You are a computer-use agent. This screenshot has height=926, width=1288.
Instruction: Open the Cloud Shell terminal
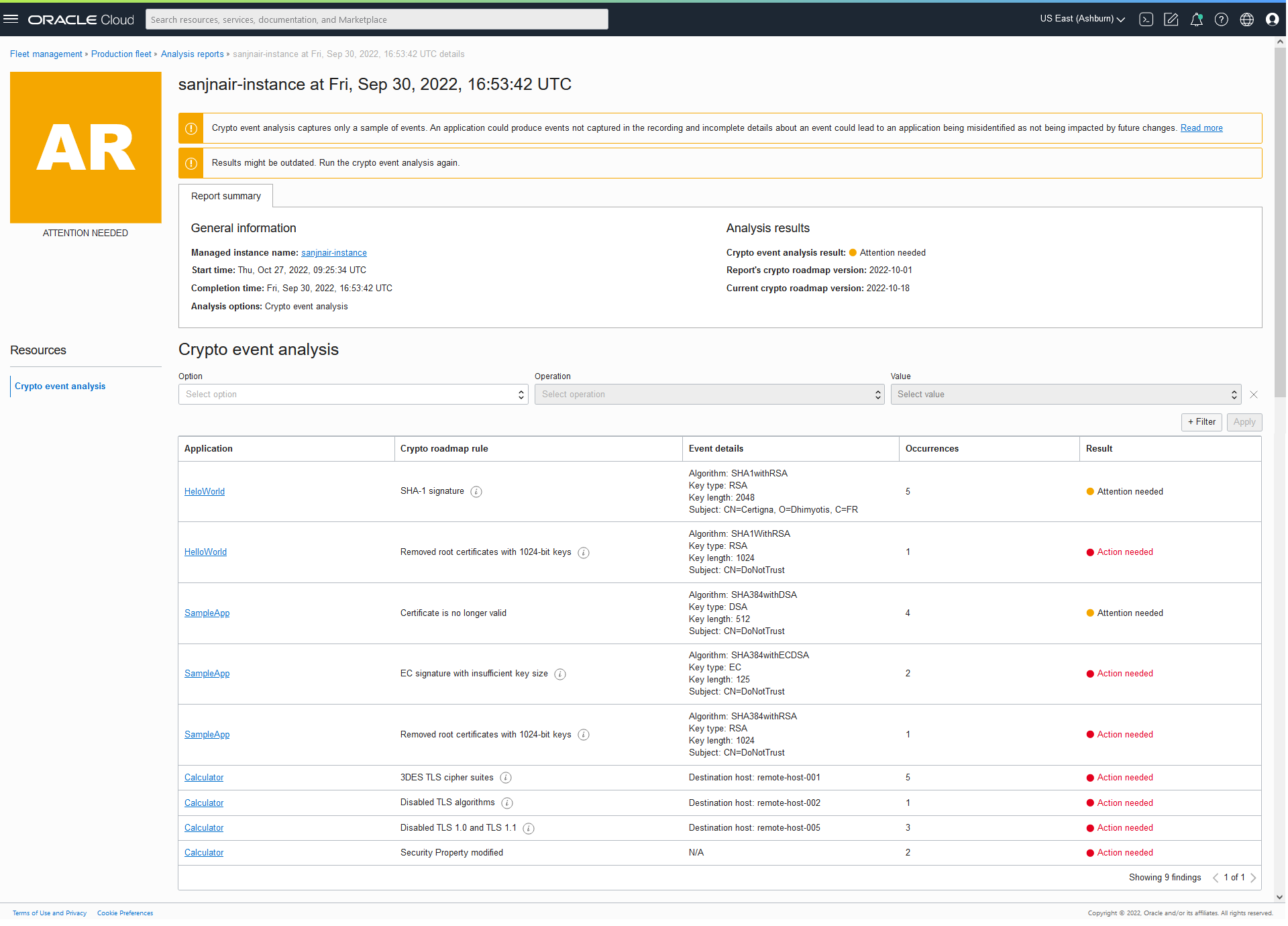click(x=1146, y=19)
